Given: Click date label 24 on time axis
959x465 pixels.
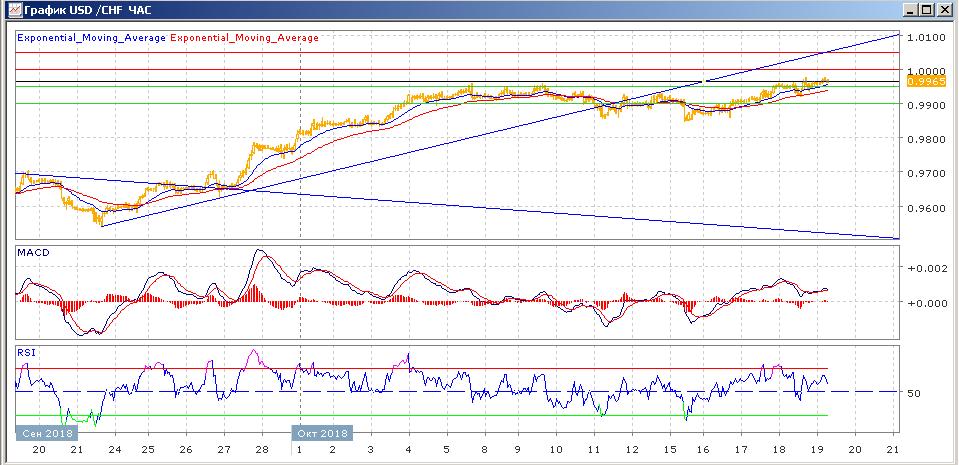Looking at the screenshot, I should 114,450.
